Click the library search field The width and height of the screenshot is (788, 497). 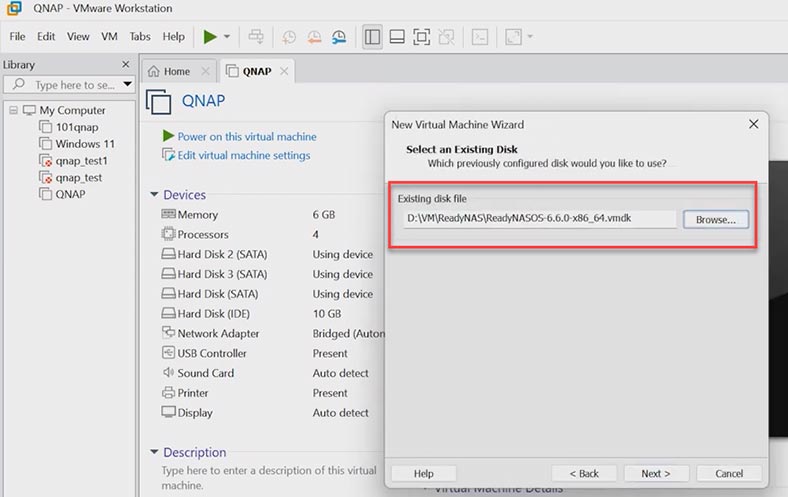tap(68, 85)
